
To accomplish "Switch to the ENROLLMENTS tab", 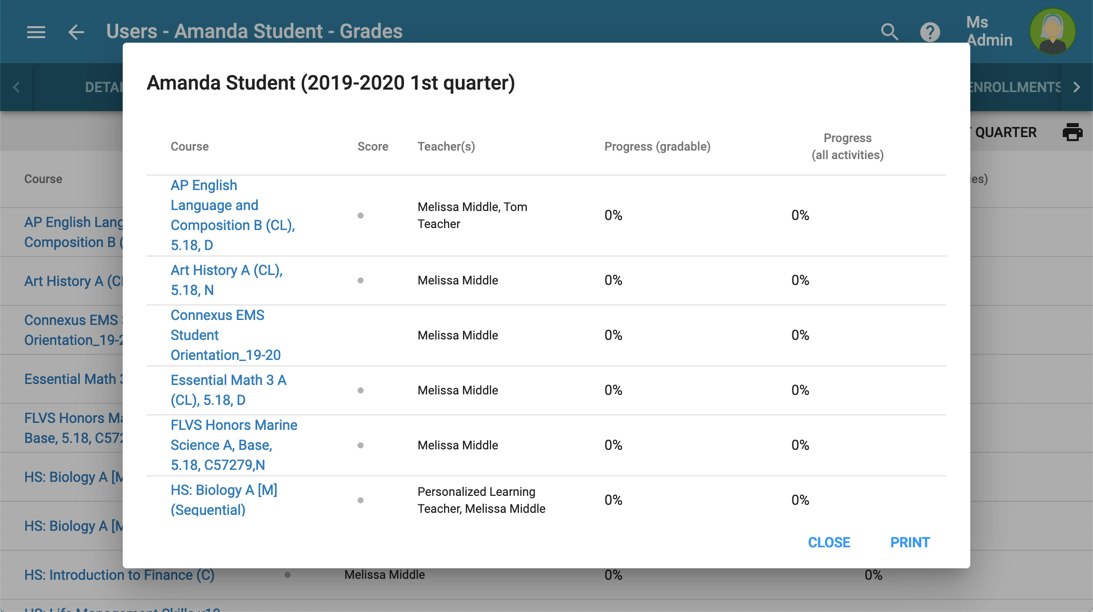I will [1013, 87].
